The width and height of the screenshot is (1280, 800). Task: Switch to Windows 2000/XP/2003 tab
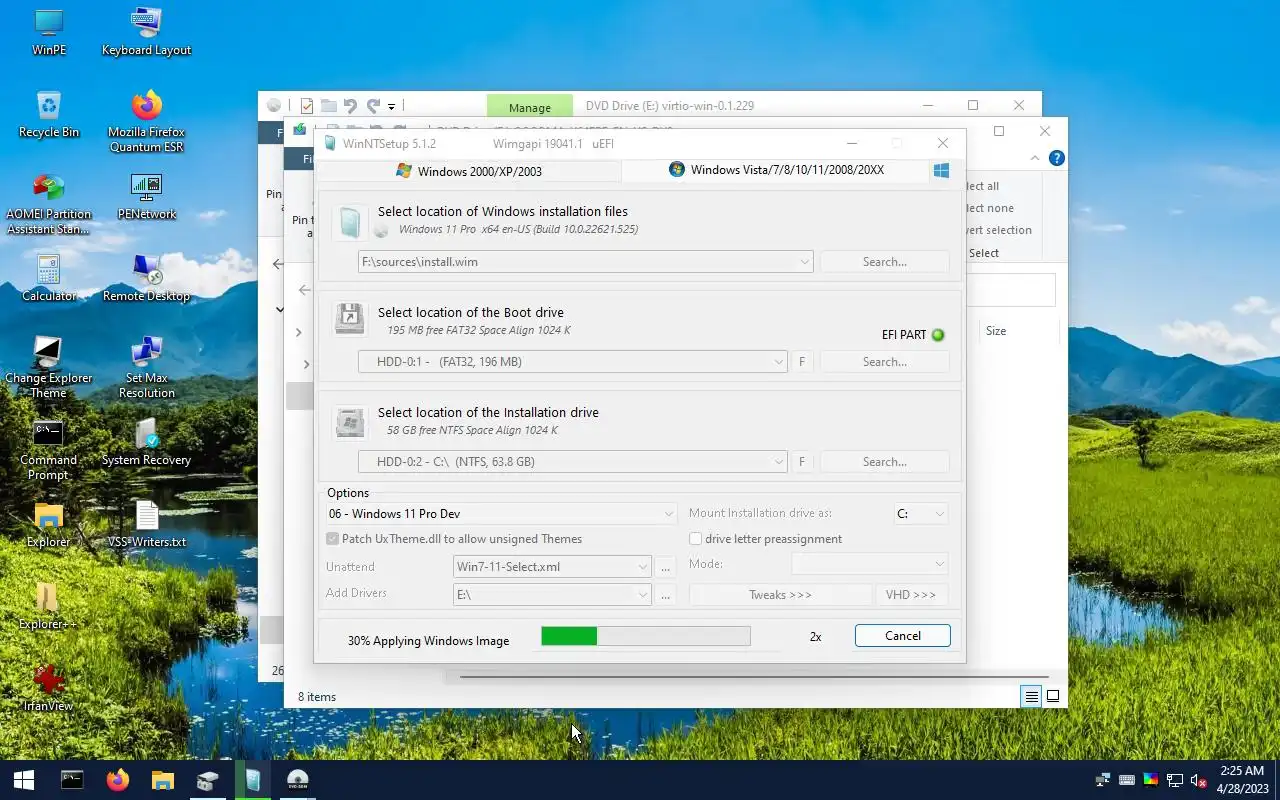[x=469, y=171]
